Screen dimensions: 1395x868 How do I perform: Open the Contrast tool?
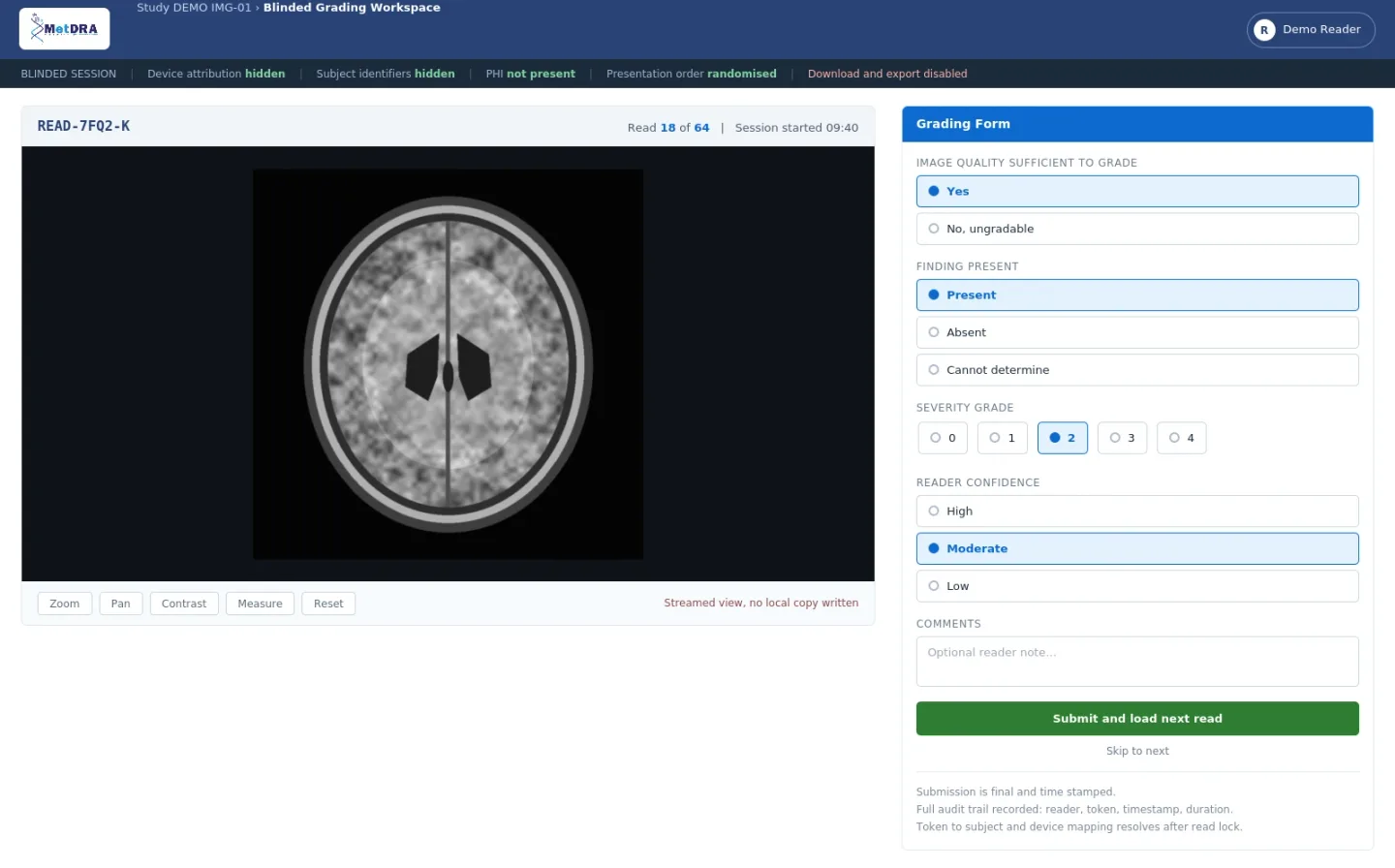pyautogui.click(x=184, y=604)
